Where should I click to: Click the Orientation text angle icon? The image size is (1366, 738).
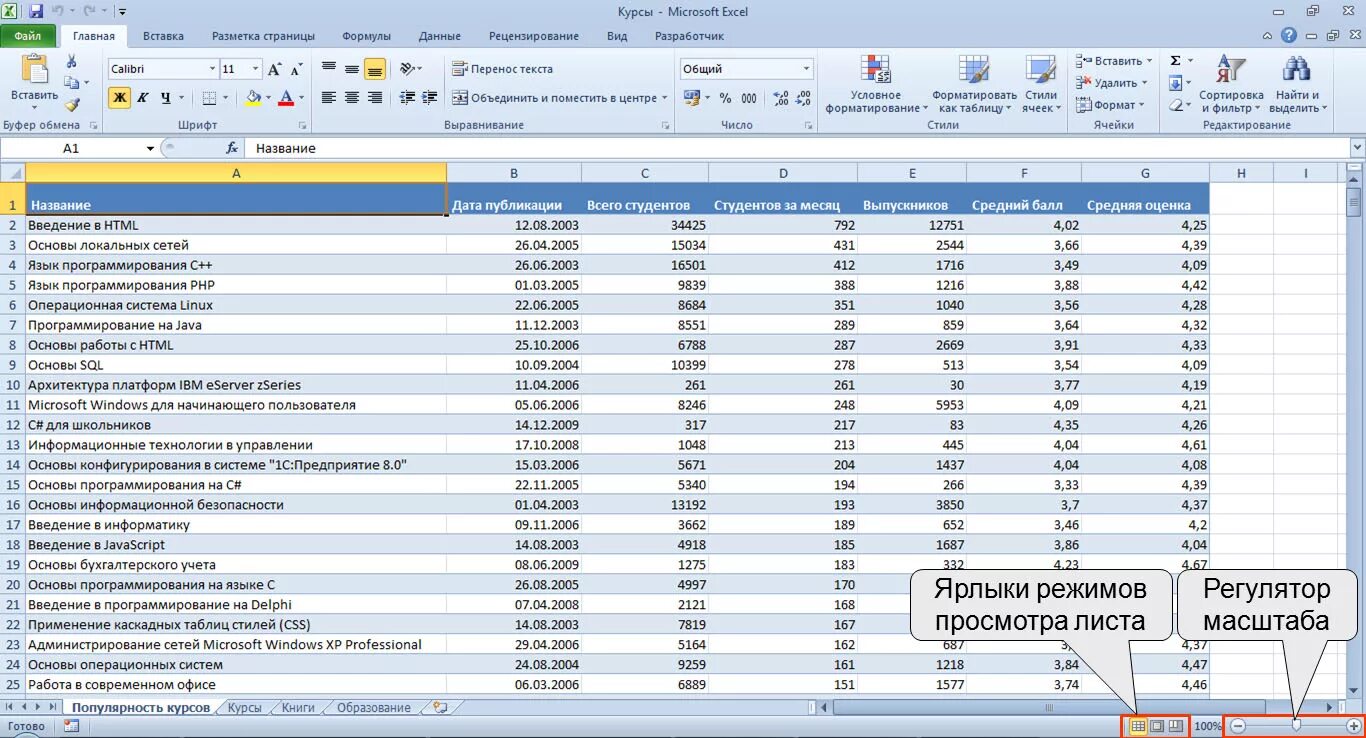pos(407,69)
